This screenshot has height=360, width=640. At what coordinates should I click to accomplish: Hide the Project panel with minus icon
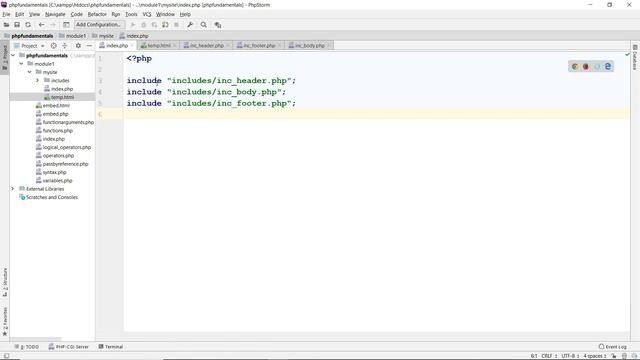(x=89, y=46)
